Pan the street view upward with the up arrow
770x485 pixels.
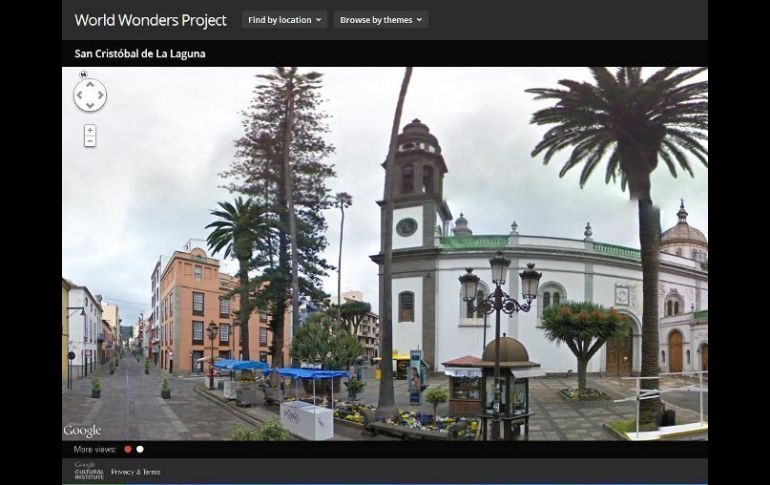[90, 85]
